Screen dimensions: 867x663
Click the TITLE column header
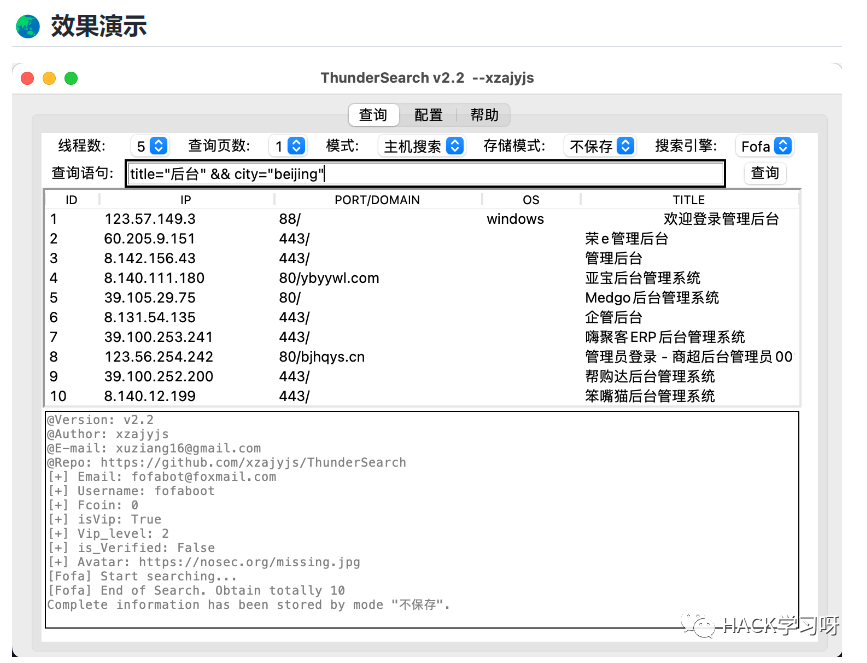click(688, 200)
